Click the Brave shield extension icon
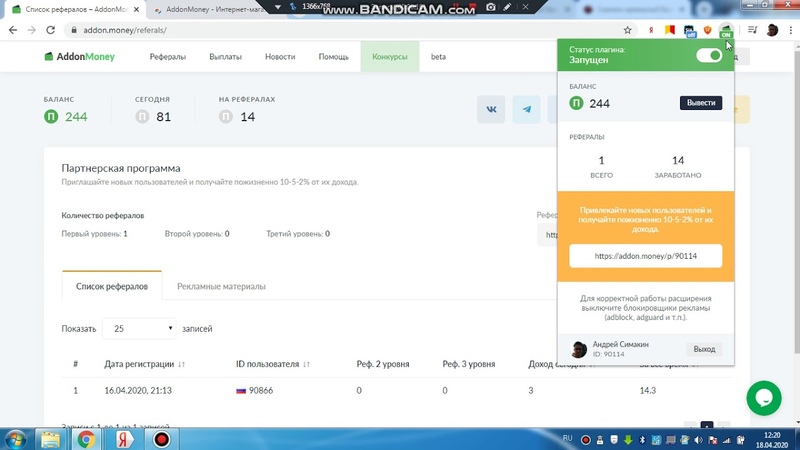This screenshot has height=450, width=800. [708, 31]
